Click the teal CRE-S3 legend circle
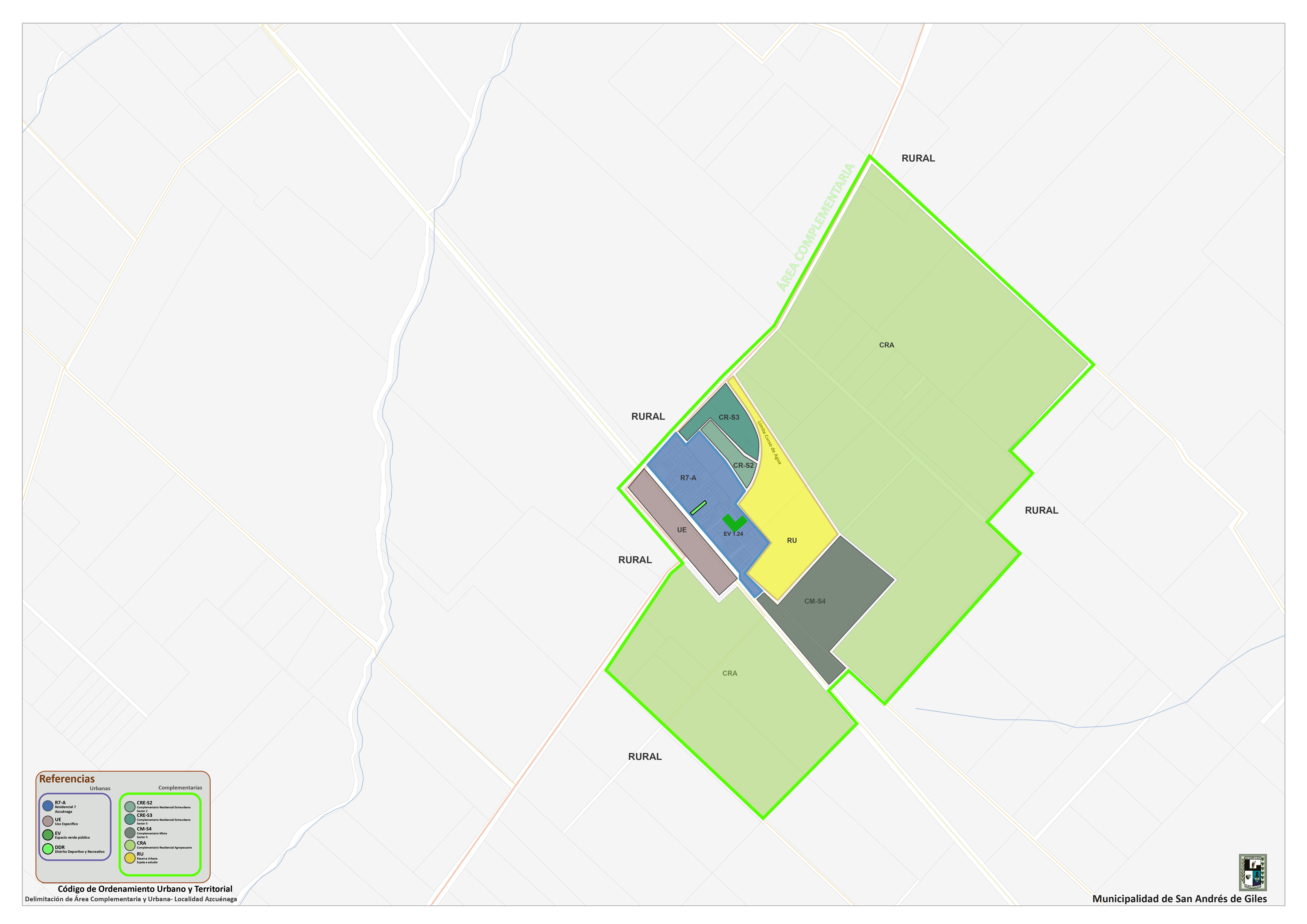 pyautogui.click(x=130, y=819)
